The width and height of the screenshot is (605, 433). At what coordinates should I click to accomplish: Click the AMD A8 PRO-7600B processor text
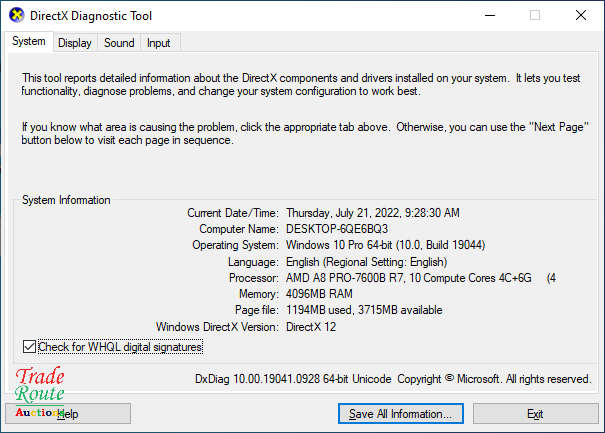click(x=410, y=277)
